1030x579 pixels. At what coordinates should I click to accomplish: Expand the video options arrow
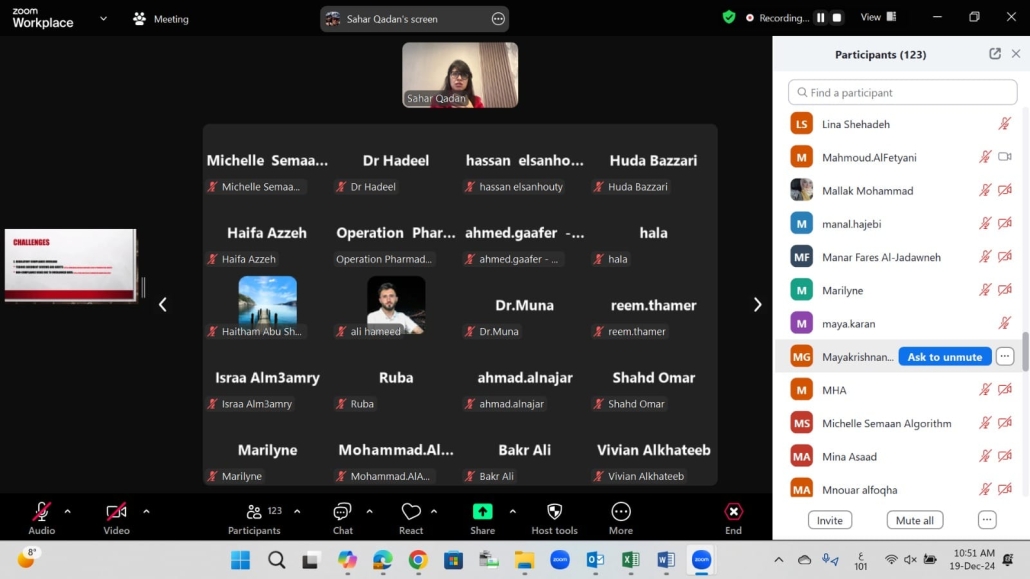(x=146, y=511)
